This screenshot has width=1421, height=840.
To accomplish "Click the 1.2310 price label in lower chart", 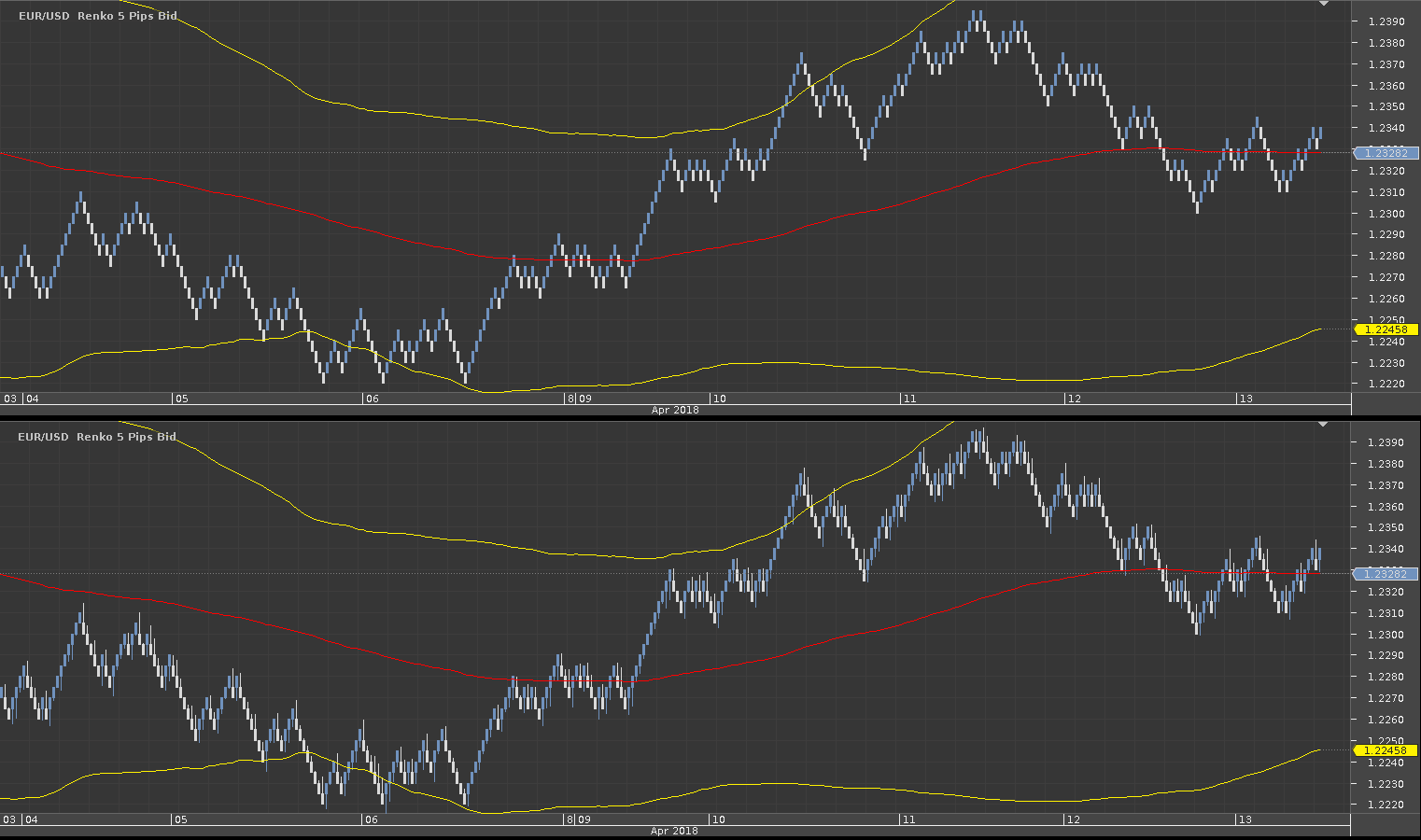I will 1386,613.
